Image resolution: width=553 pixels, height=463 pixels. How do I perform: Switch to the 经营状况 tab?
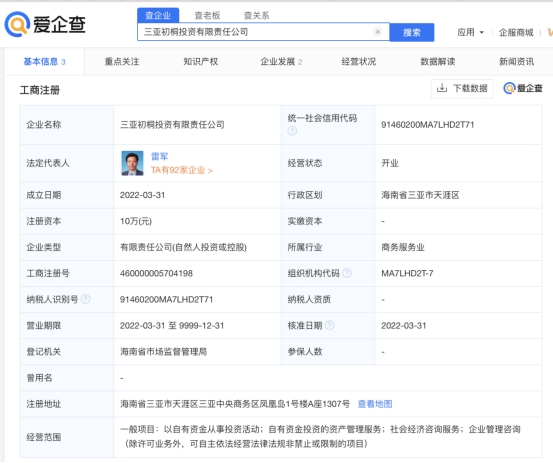pyautogui.click(x=359, y=62)
